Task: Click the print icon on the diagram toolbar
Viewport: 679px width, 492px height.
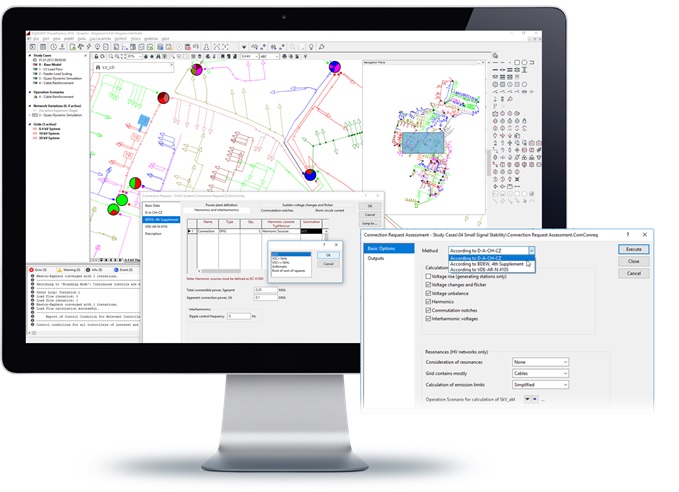Action: pos(285,56)
